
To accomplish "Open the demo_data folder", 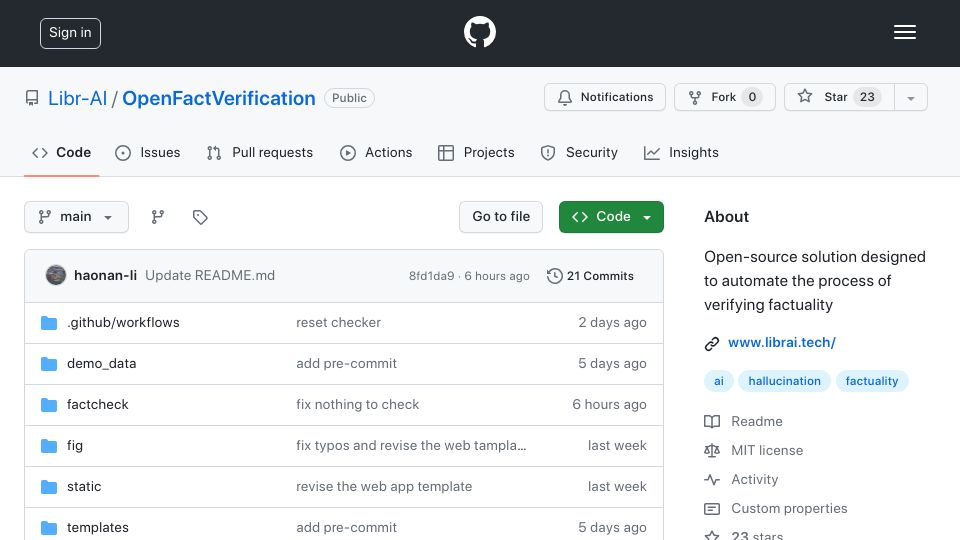I will tap(102, 364).
